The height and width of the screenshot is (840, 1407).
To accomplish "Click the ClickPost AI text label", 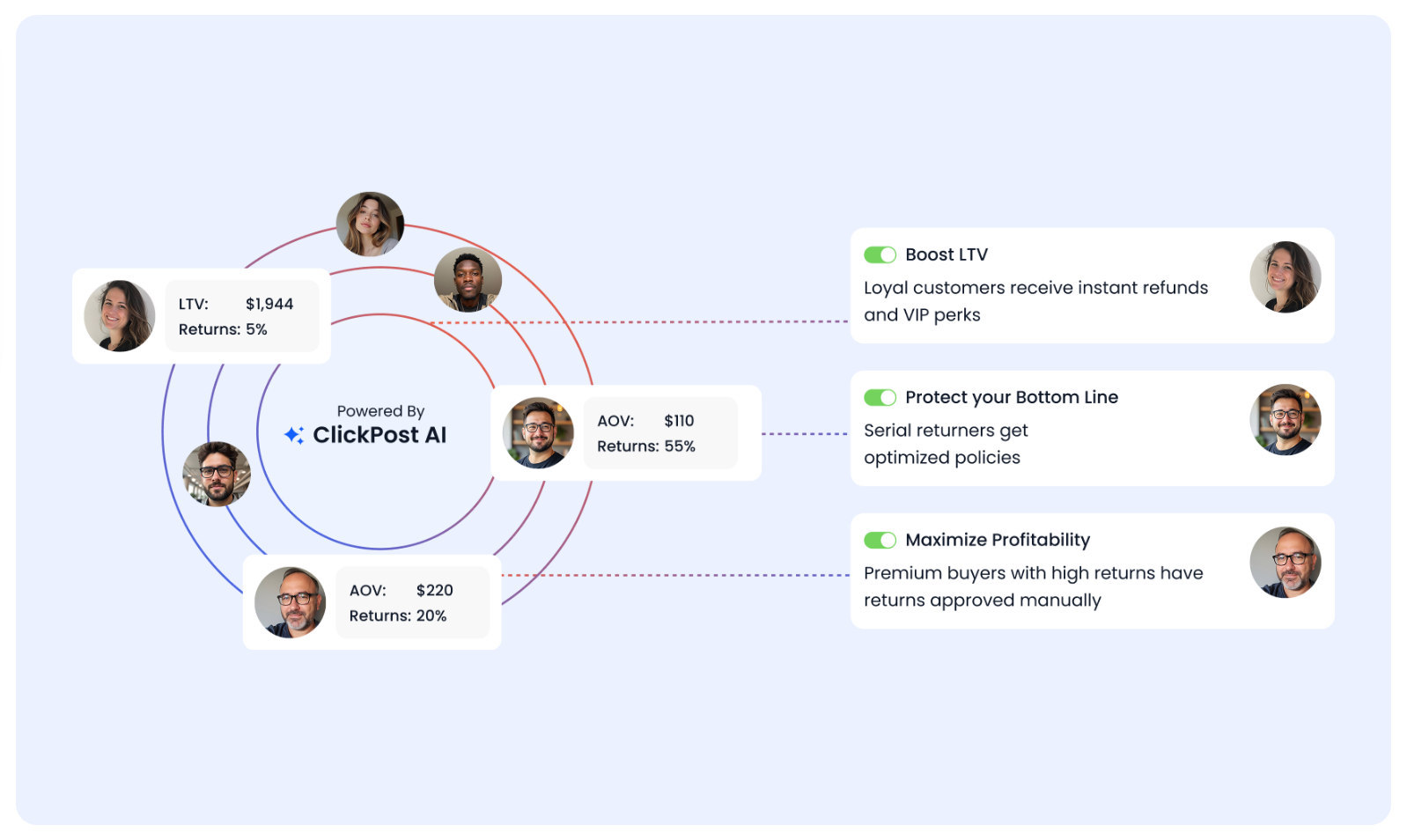I will pyautogui.click(x=379, y=435).
